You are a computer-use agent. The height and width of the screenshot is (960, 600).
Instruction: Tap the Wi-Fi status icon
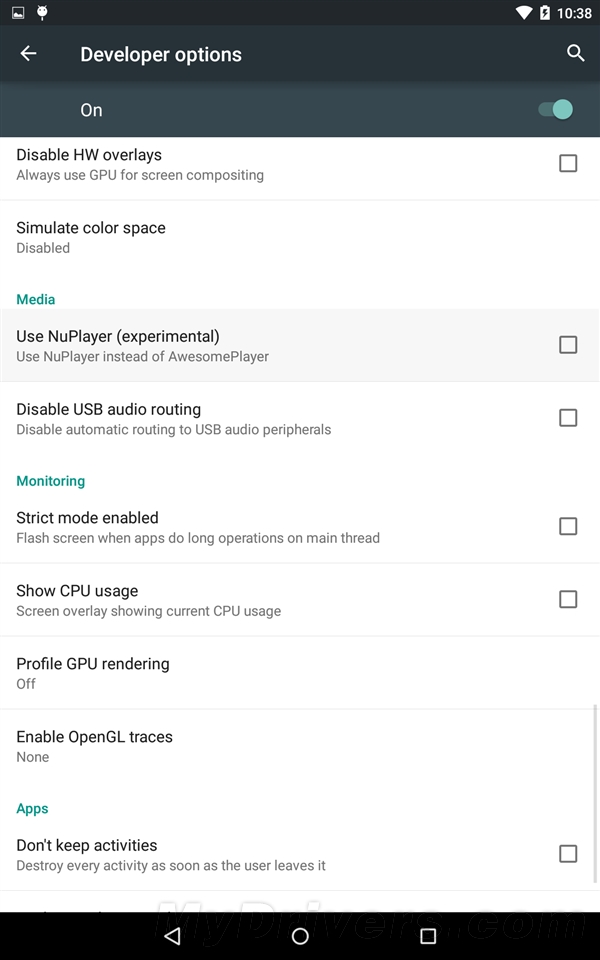(524, 13)
